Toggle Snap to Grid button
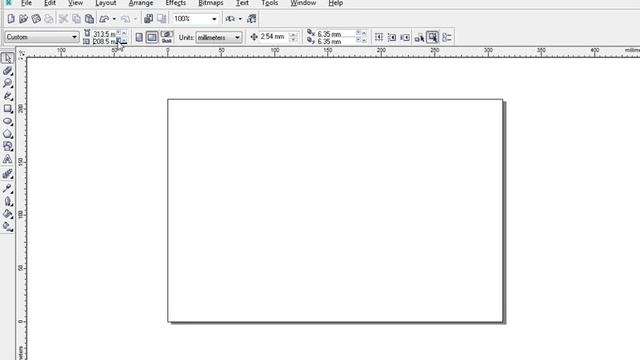This screenshot has height=360, width=640. 379,38
